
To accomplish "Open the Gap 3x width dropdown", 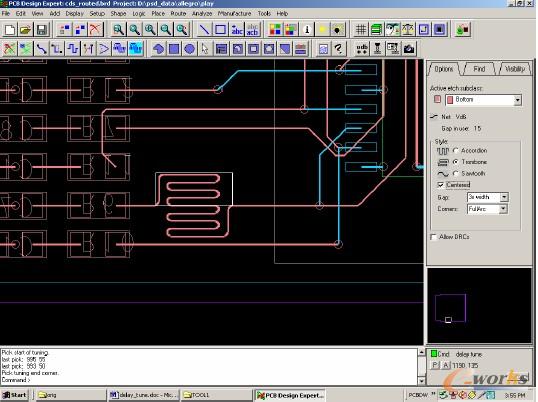I will tap(504, 197).
